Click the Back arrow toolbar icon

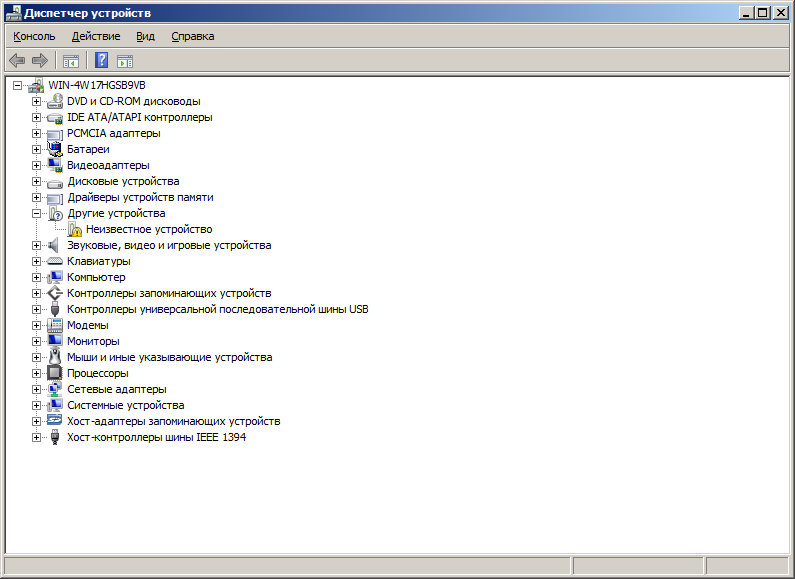pos(17,61)
